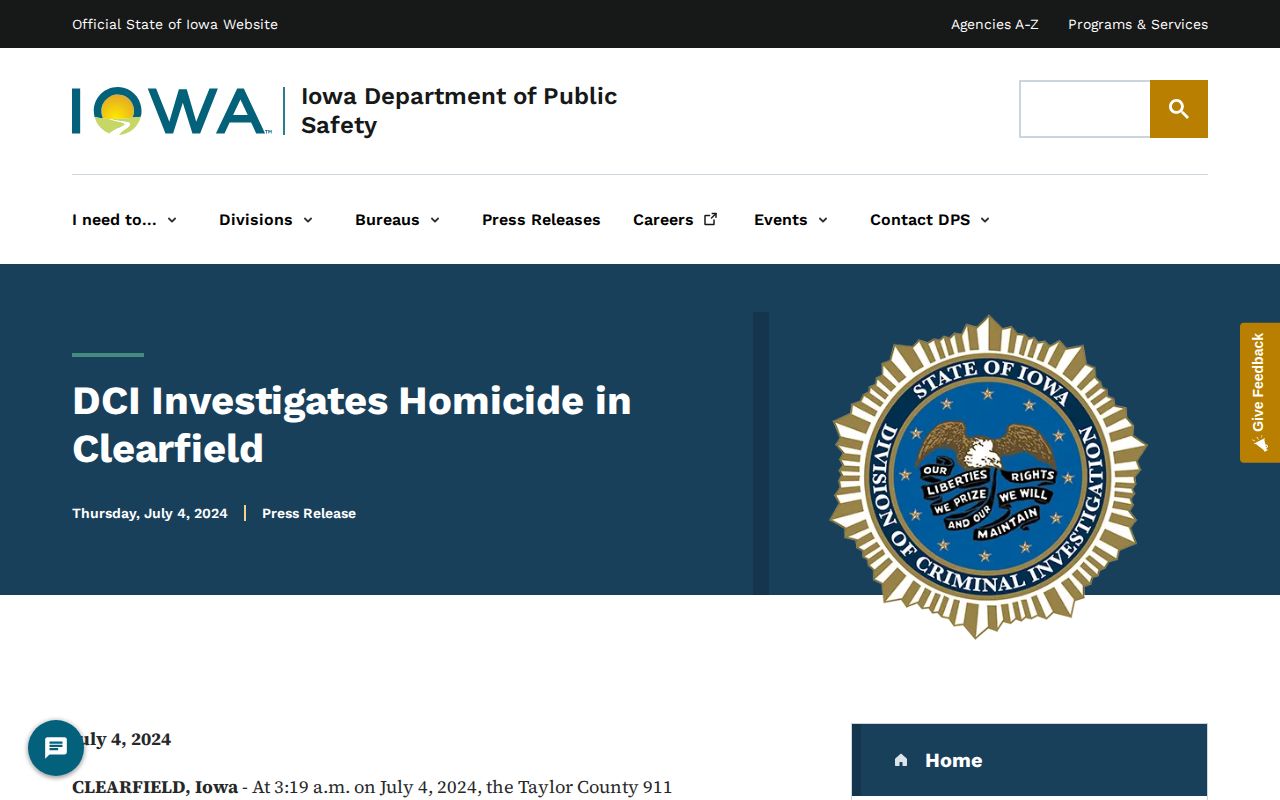This screenshot has height=800, width=1280.
Task: Click into the site search field
Action: tap(1085, 109)
